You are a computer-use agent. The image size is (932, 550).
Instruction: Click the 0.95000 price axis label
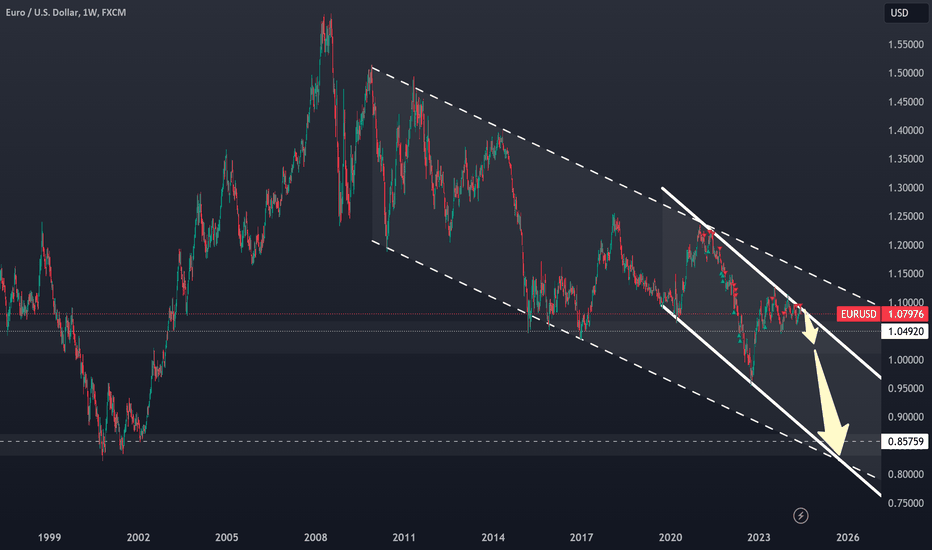click(906, 388)
